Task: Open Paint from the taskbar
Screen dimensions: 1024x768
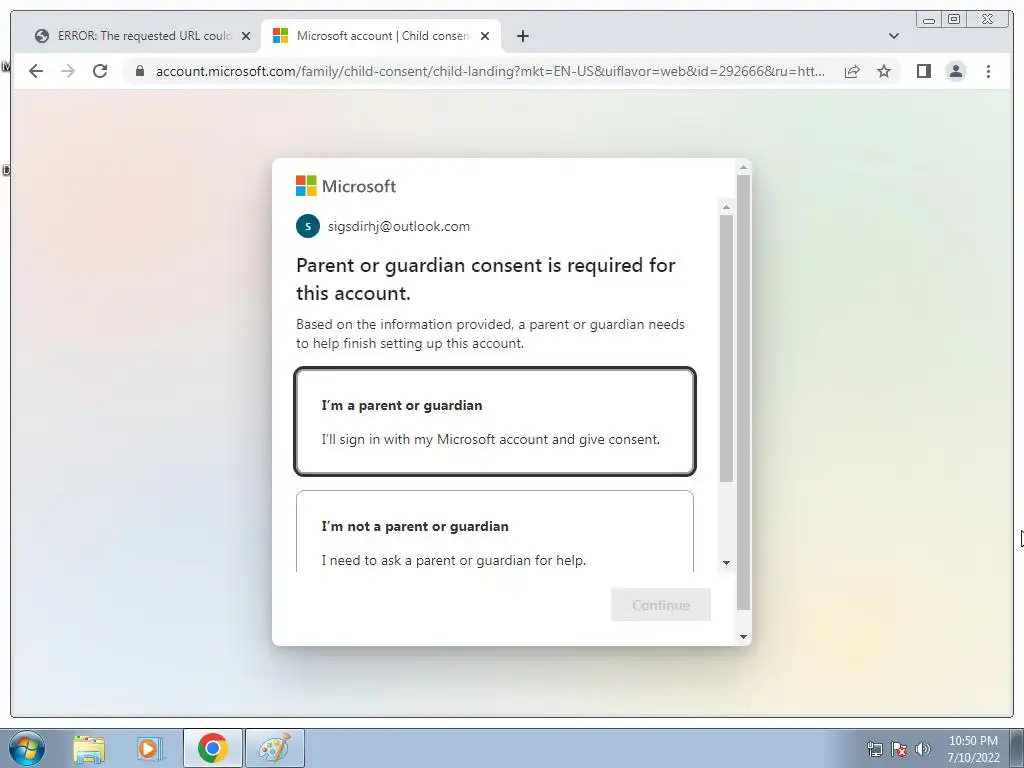Action: [x=275, y=748]
